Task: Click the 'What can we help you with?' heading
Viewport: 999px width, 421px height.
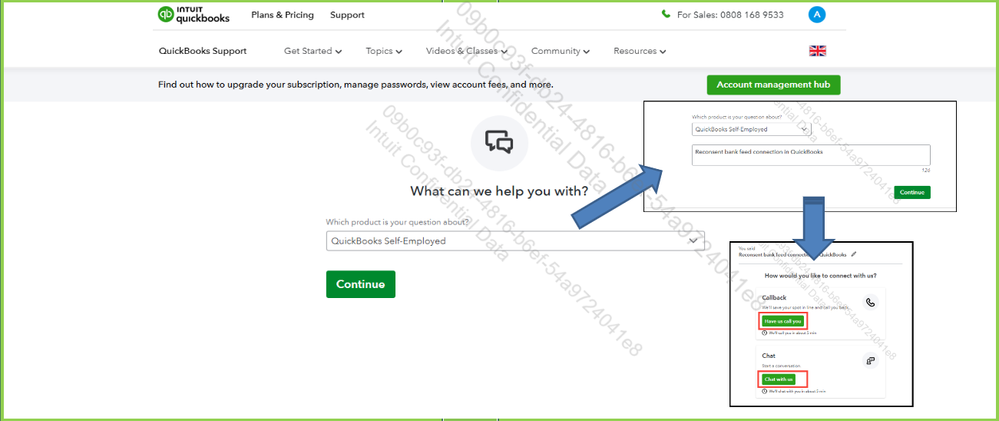Action: pos(499,191)
